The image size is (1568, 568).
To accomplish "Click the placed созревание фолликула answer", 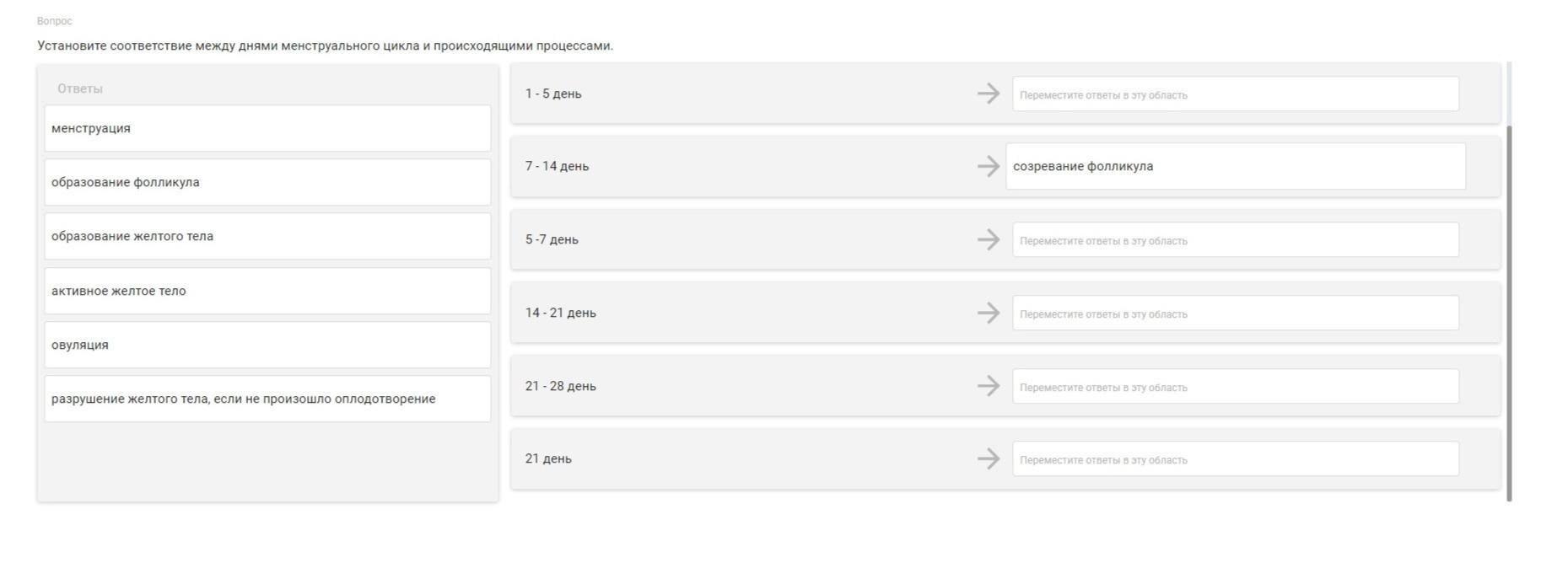I will [x=1236, y=166].
